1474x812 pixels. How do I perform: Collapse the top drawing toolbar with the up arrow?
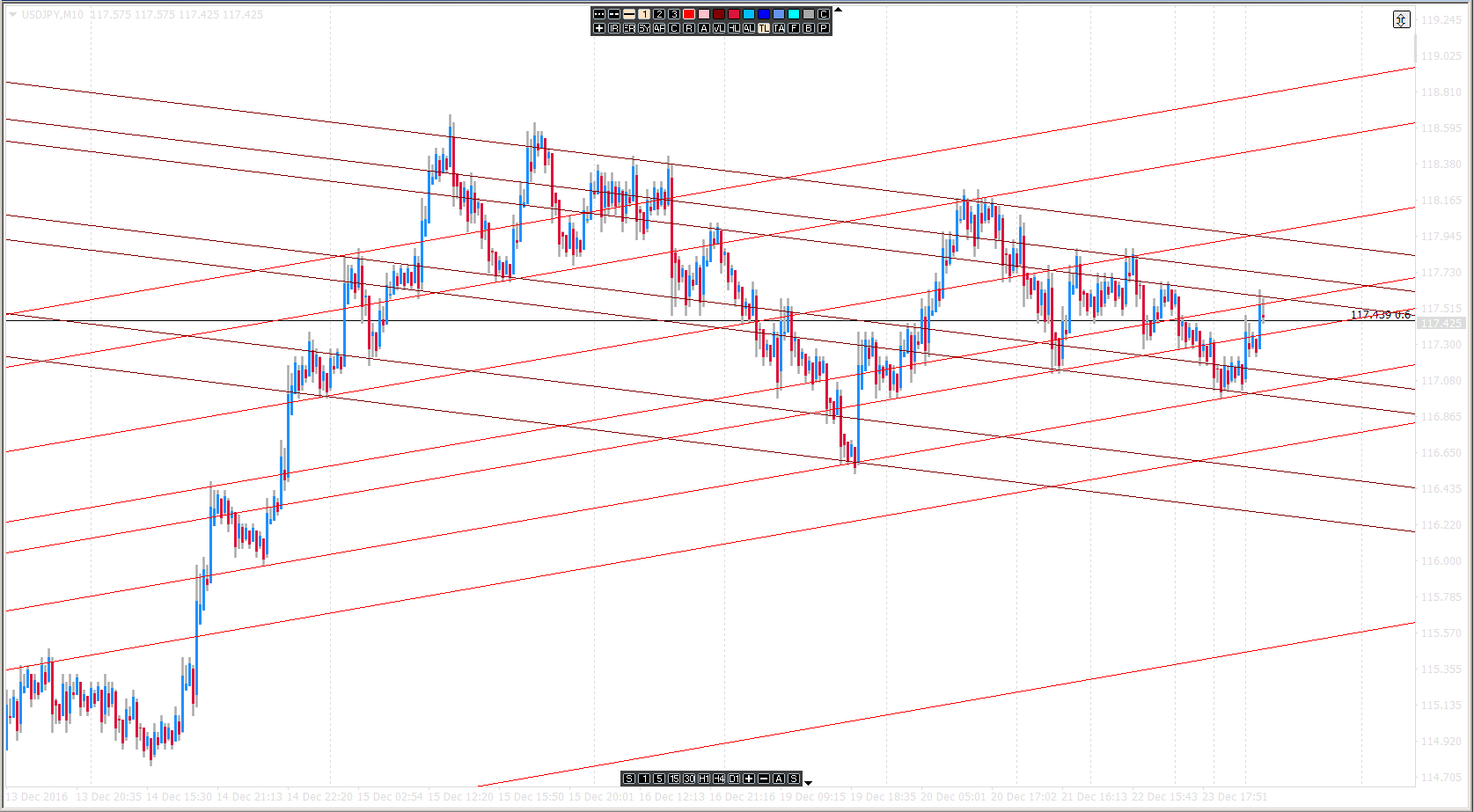pyautogui.click(x=838, y=10)
